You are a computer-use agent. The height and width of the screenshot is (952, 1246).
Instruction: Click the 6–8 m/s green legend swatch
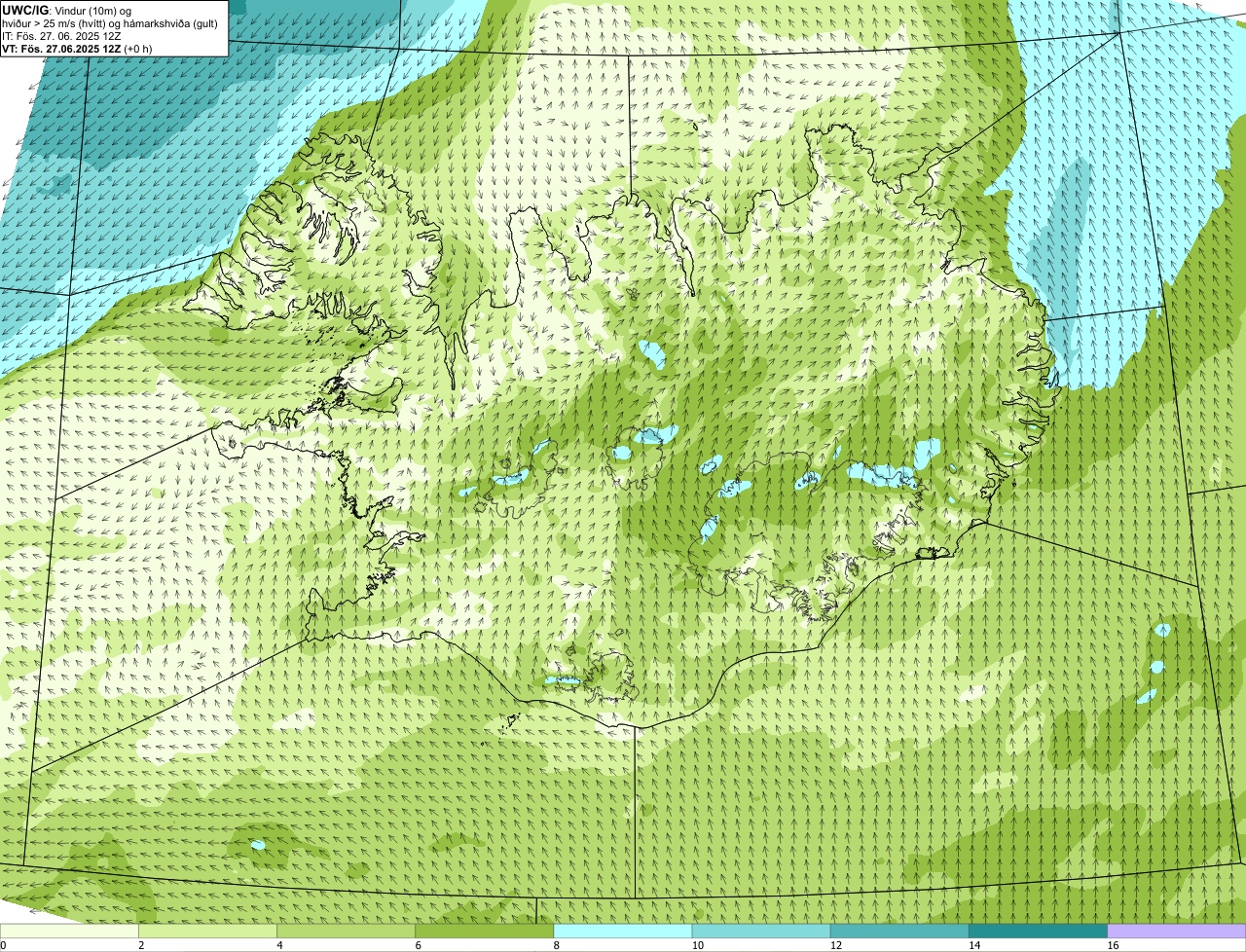pos(484,932)
